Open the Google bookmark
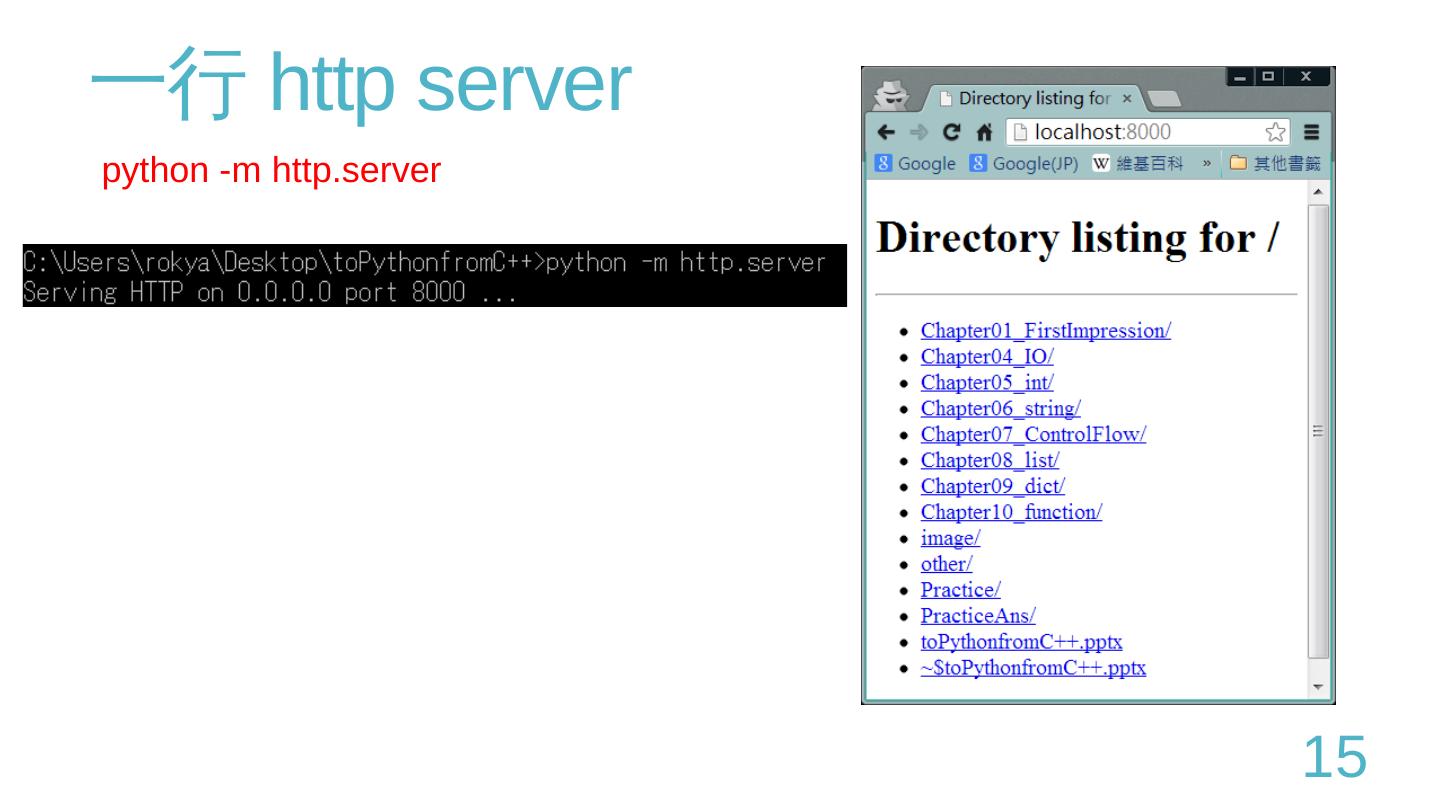Viewport: 1440px width, 810px height. click(x=916, y=164)
